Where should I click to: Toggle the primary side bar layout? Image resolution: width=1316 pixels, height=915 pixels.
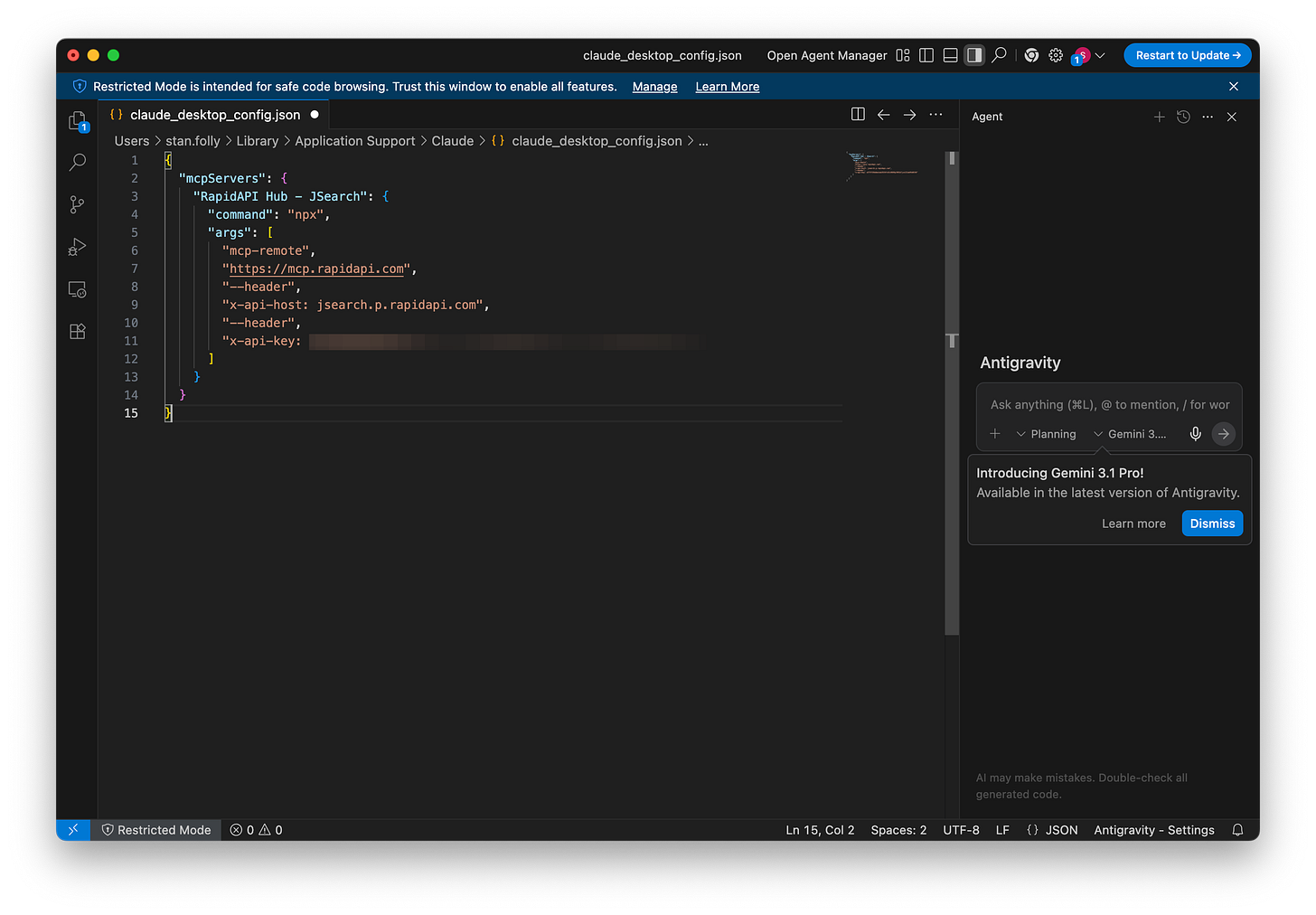click(926, 55)
